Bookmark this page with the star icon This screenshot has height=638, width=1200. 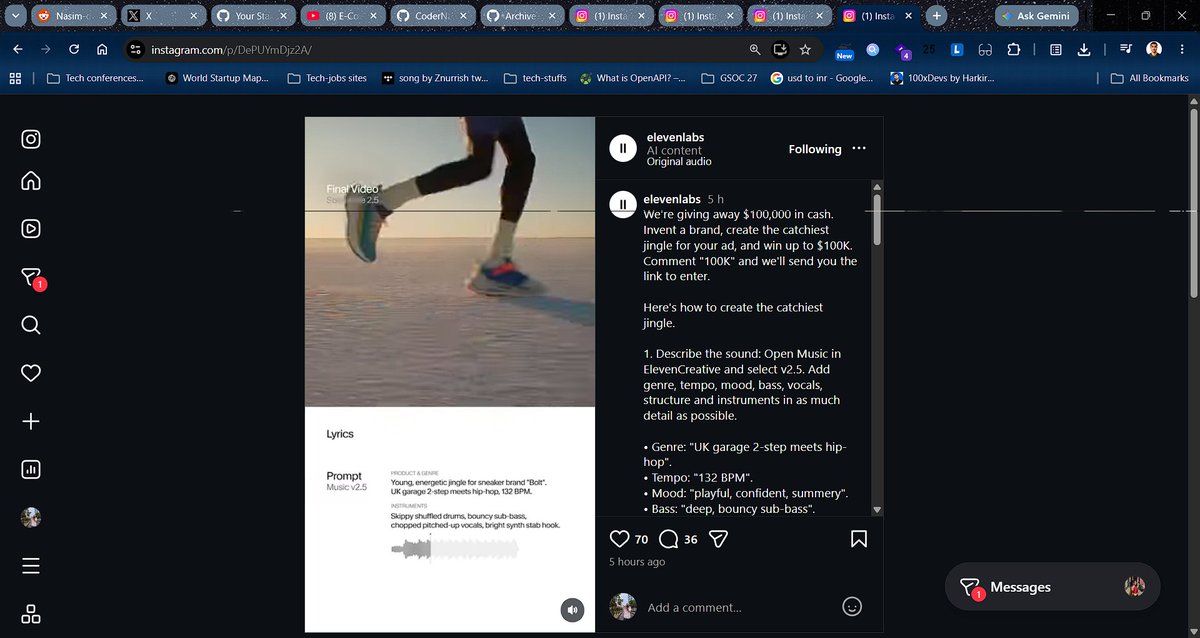[805, 49]
